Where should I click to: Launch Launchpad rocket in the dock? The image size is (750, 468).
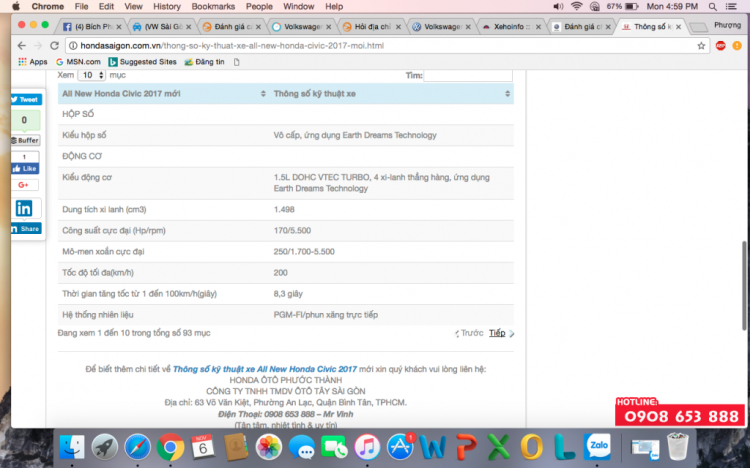click(104, 447)
